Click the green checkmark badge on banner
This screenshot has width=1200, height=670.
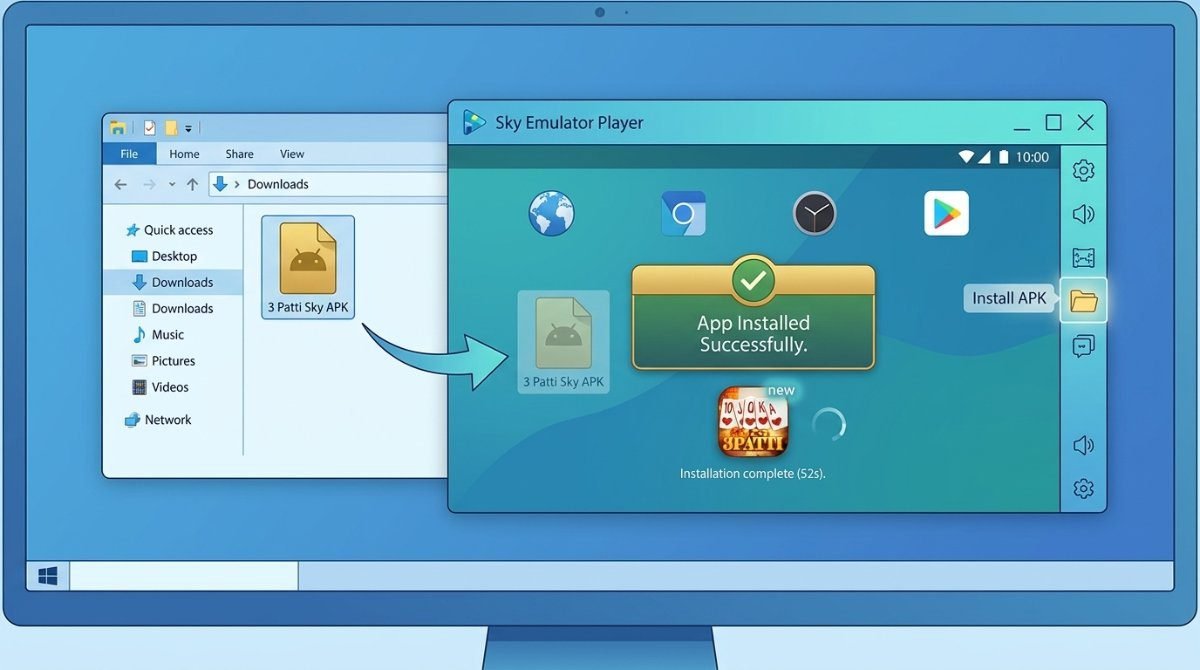tap(753, 280)
